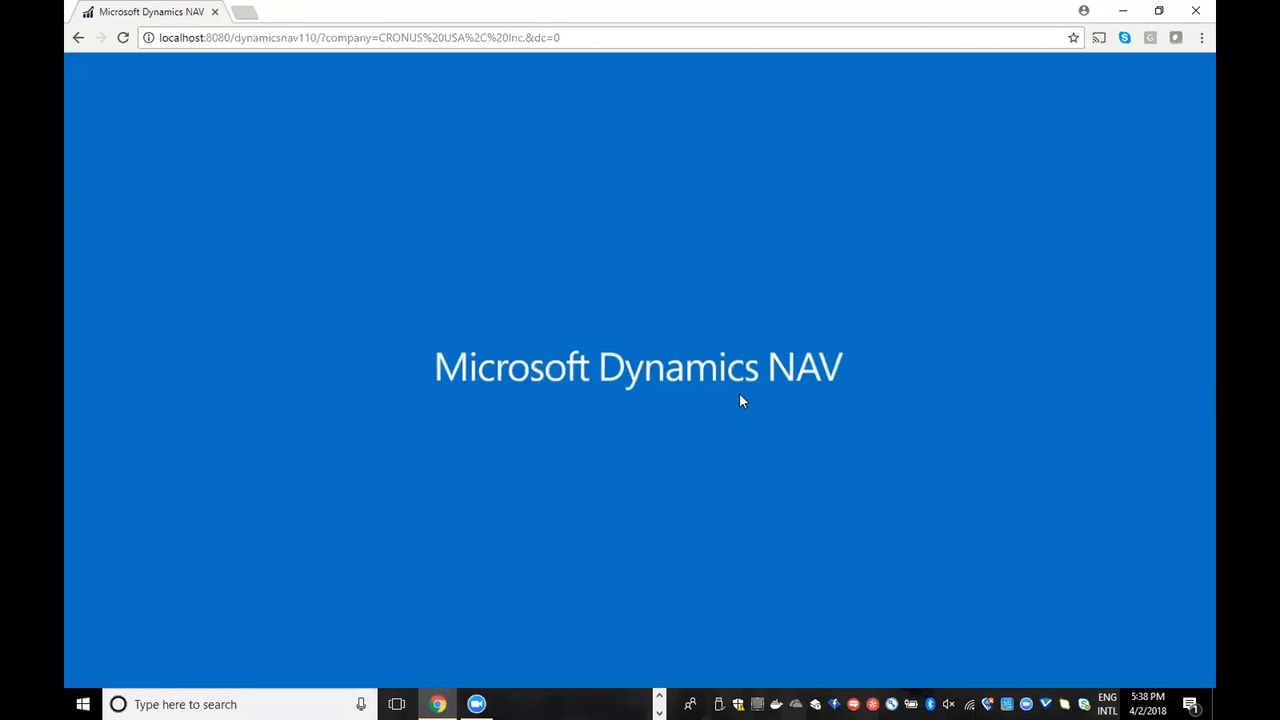
Task: Open the Action Center notifications icon
Action: pos(1191,704)
